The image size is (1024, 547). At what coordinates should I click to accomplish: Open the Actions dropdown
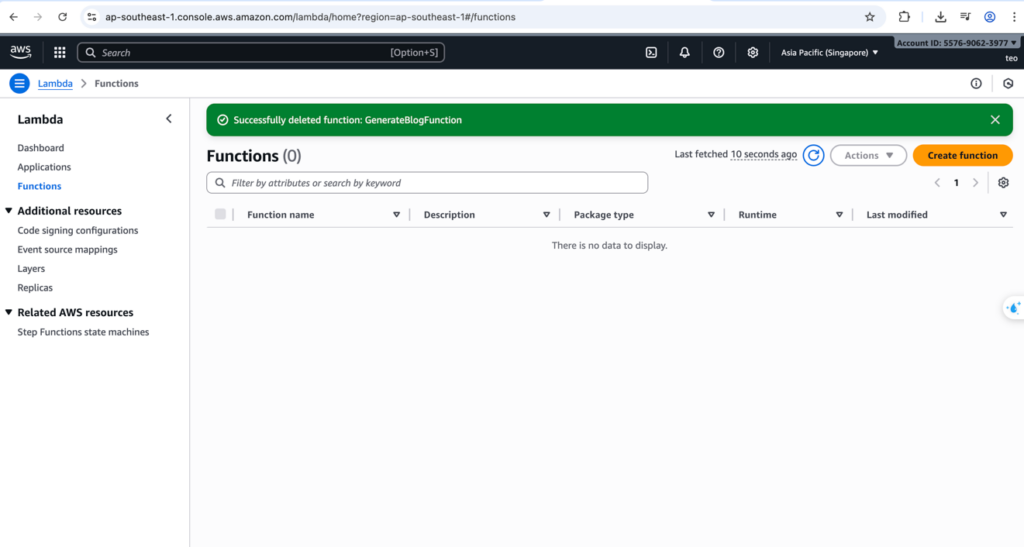(x=868, y=155)
